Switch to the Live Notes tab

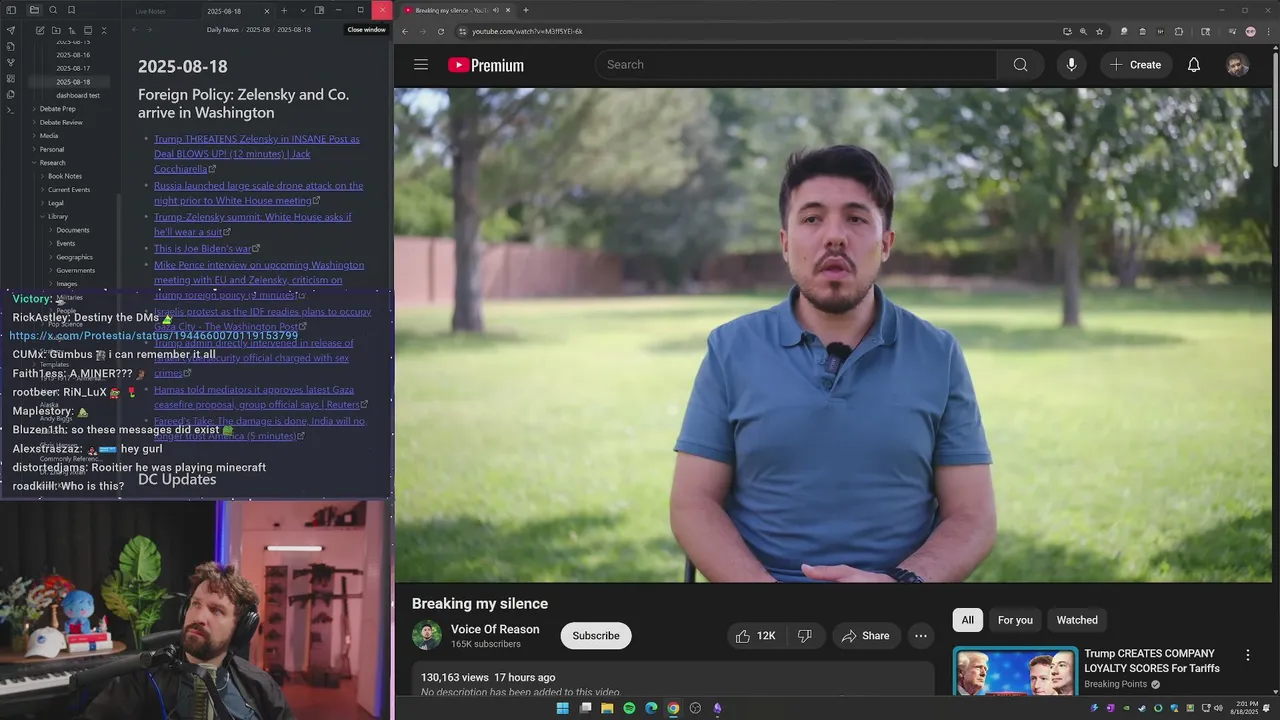click(x=151, y=11)
